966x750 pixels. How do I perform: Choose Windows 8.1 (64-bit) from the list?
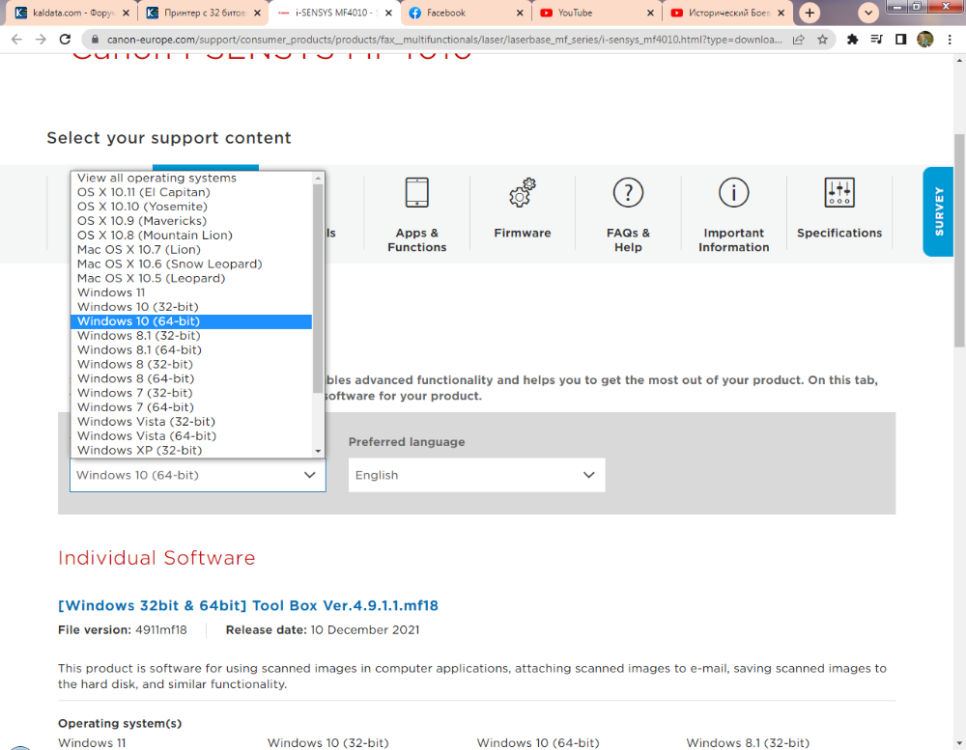tap(191, 349)
